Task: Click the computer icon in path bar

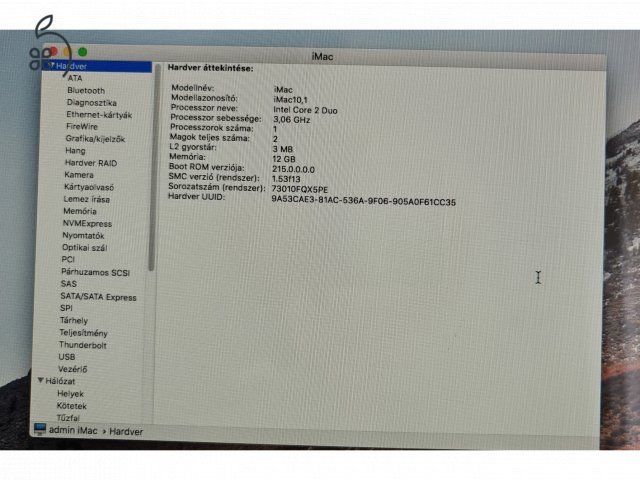Action: [x=40, y=429]
